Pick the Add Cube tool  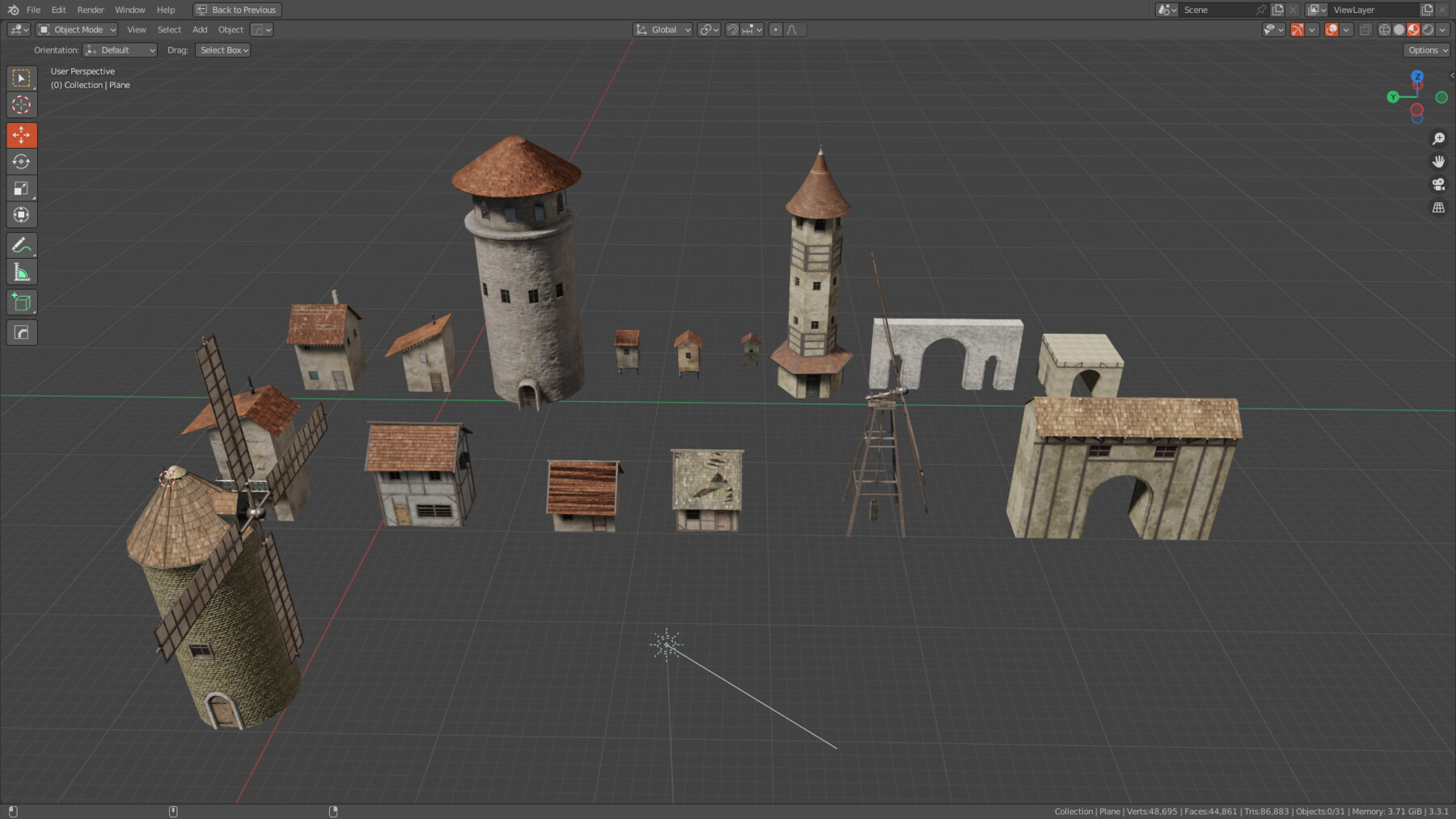pos(22,302)
